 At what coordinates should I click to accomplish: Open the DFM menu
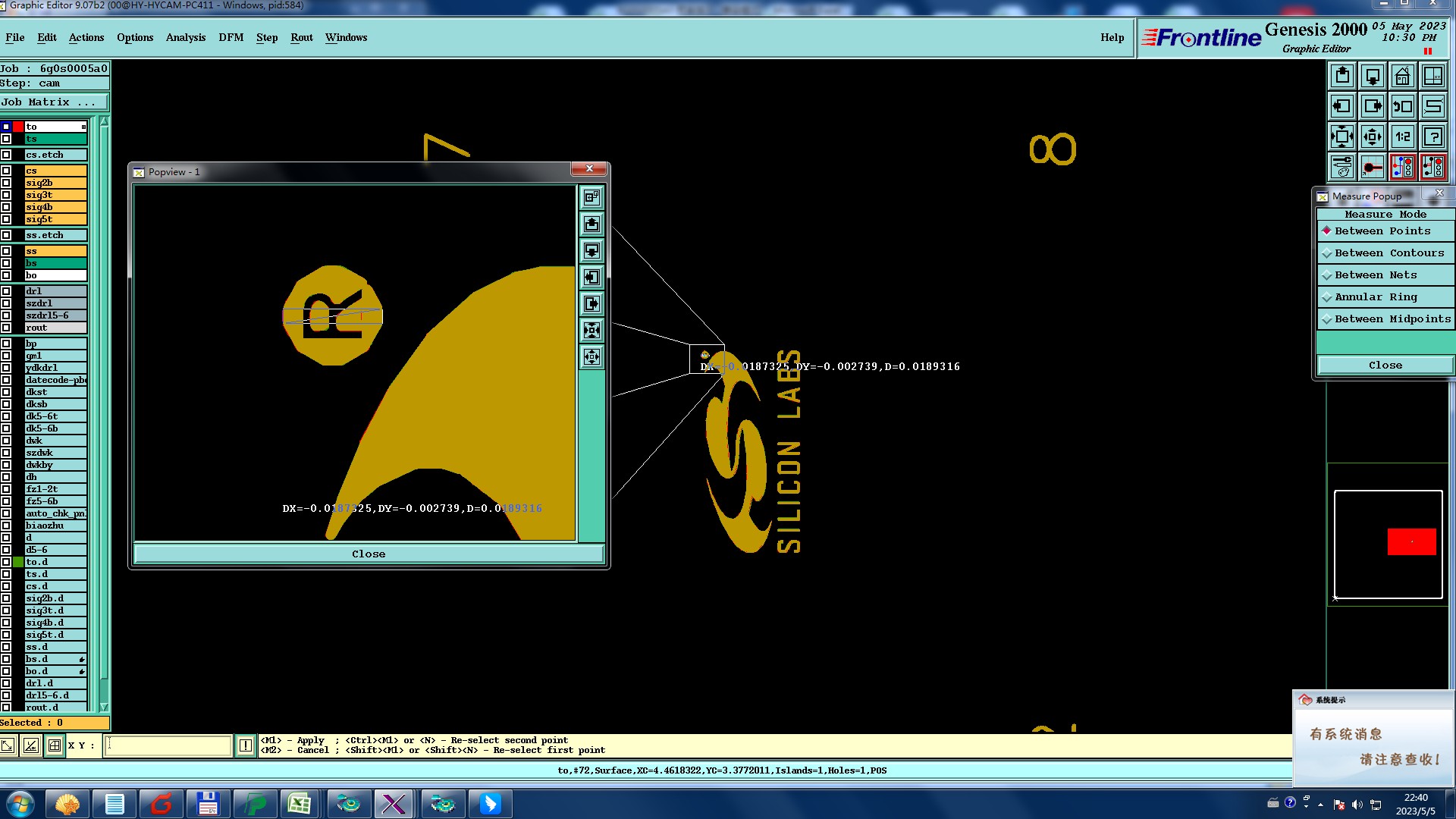point(231,37)
